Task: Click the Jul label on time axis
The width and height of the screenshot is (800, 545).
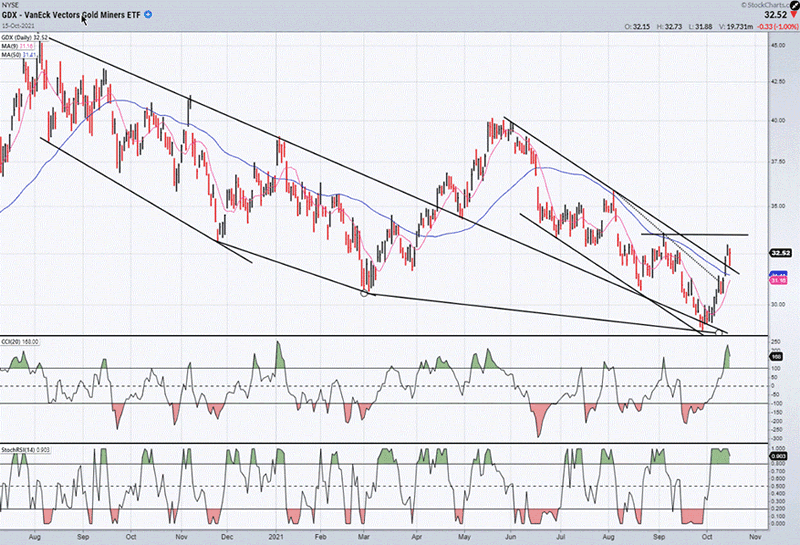Action: 560,537
